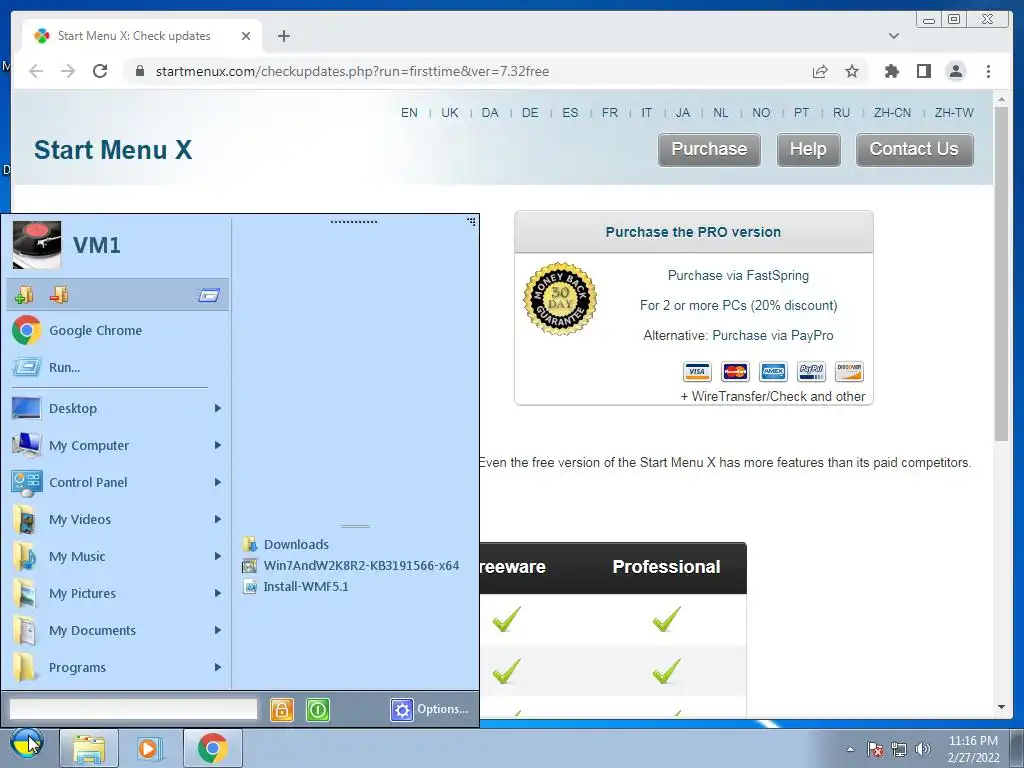
Task: Open Chrome extensions puzzle icon
Action: click(891, 71)
